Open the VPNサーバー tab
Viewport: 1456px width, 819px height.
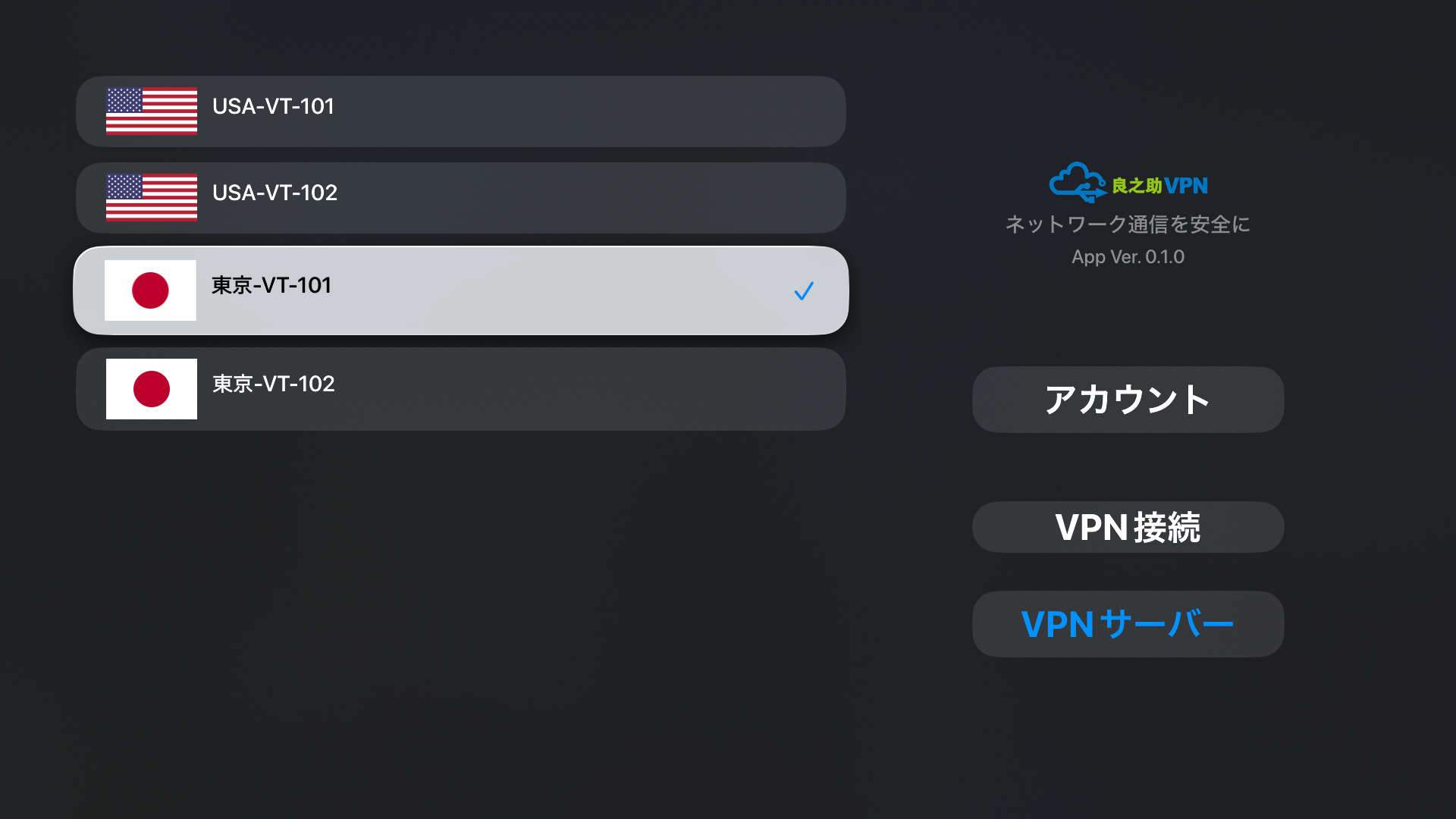tap(1128, 624)
